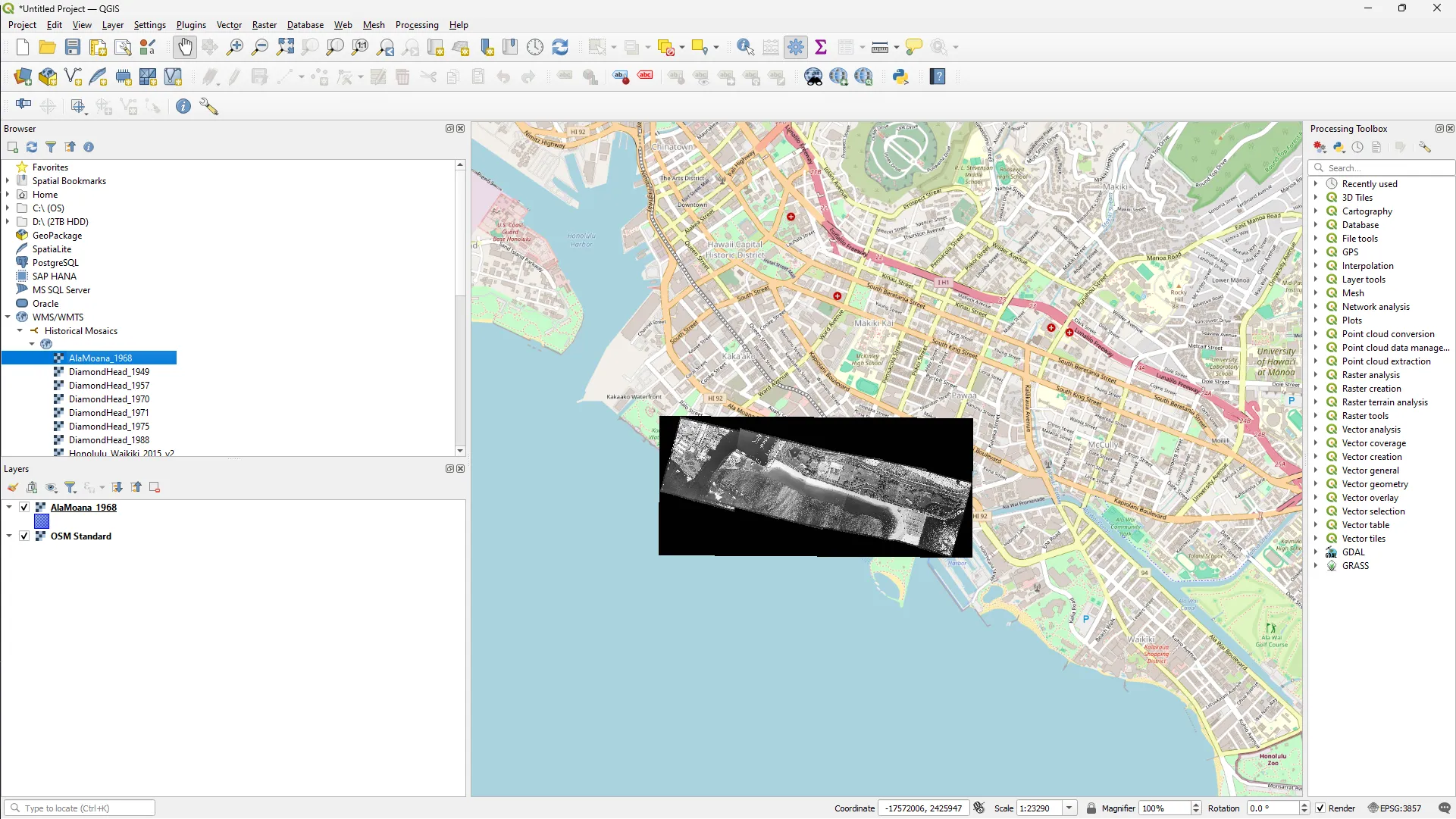Expand the Raster analysis toolbox group
The image size is (1456, 819).
coord(1316,375)
